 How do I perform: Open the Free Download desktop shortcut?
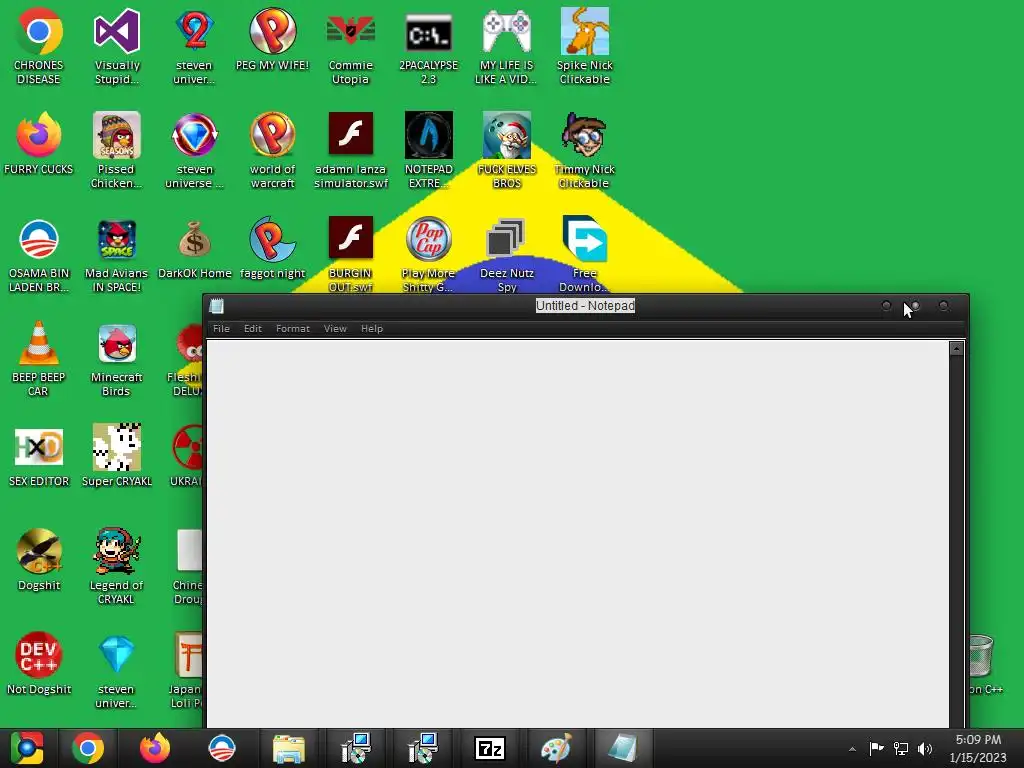pyautogui.click(x=584, y=255)
